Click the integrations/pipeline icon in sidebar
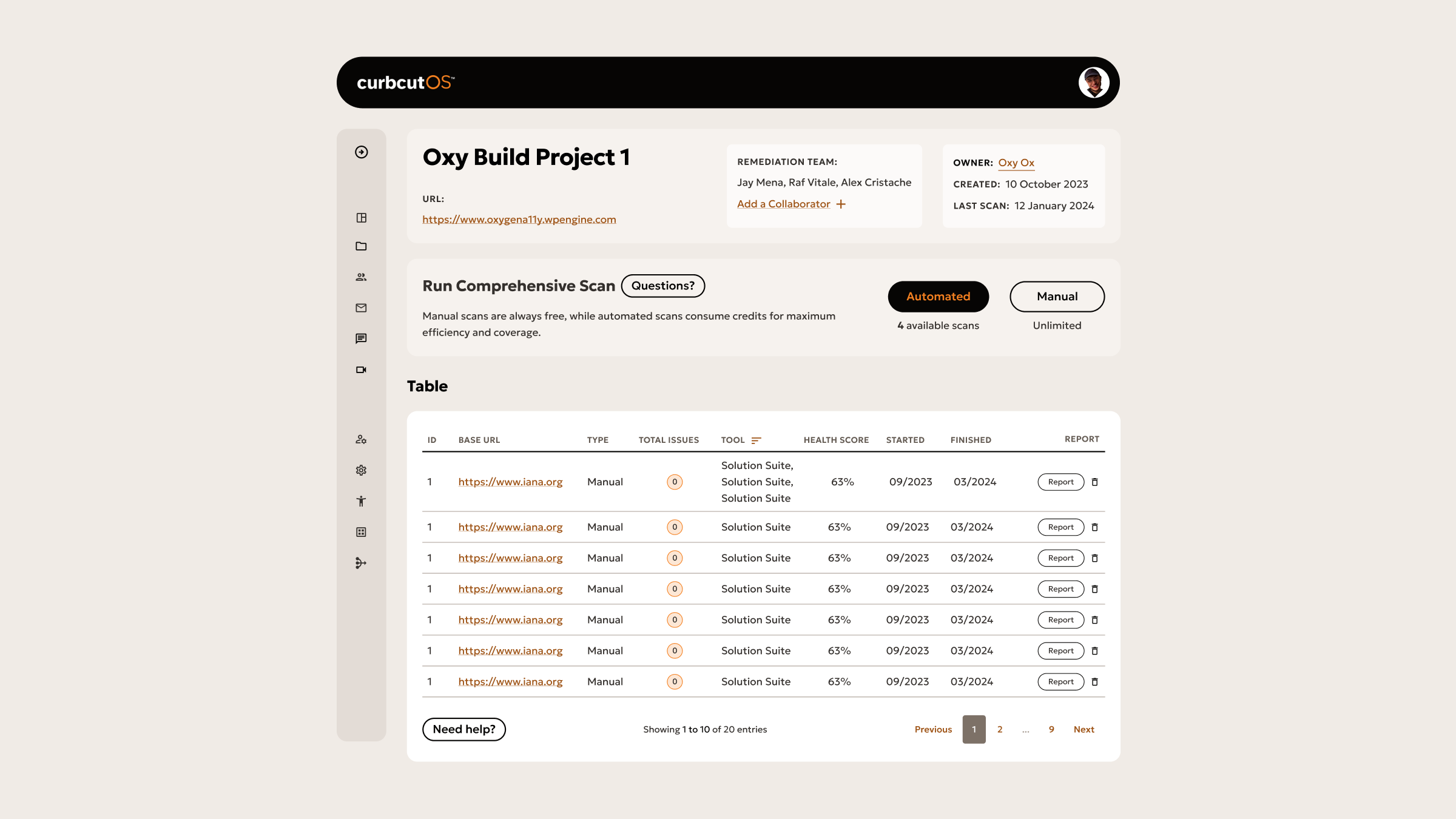This screenshot has width=1456, height=819. tap(361, 563)
